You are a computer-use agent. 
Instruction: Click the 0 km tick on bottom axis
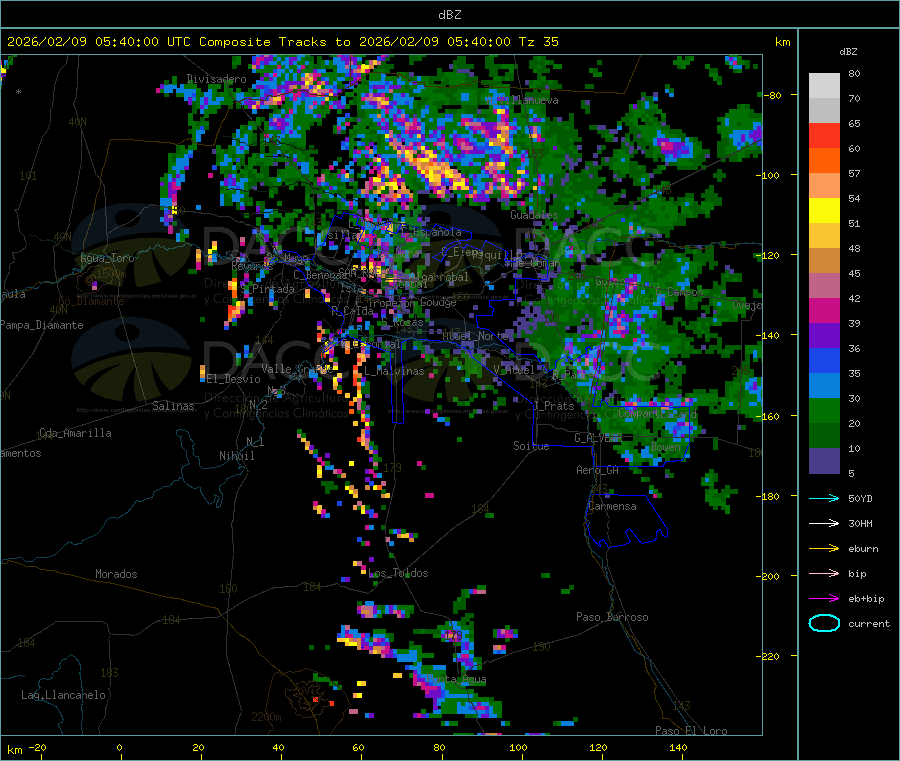coord(119,747)
